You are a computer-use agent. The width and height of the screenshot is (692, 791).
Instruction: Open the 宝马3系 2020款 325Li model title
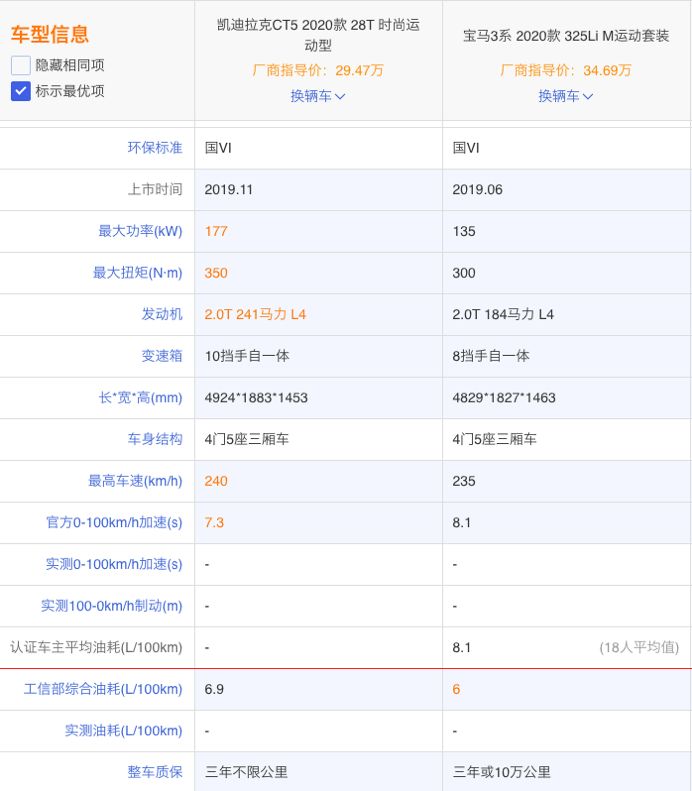(566, 36)
